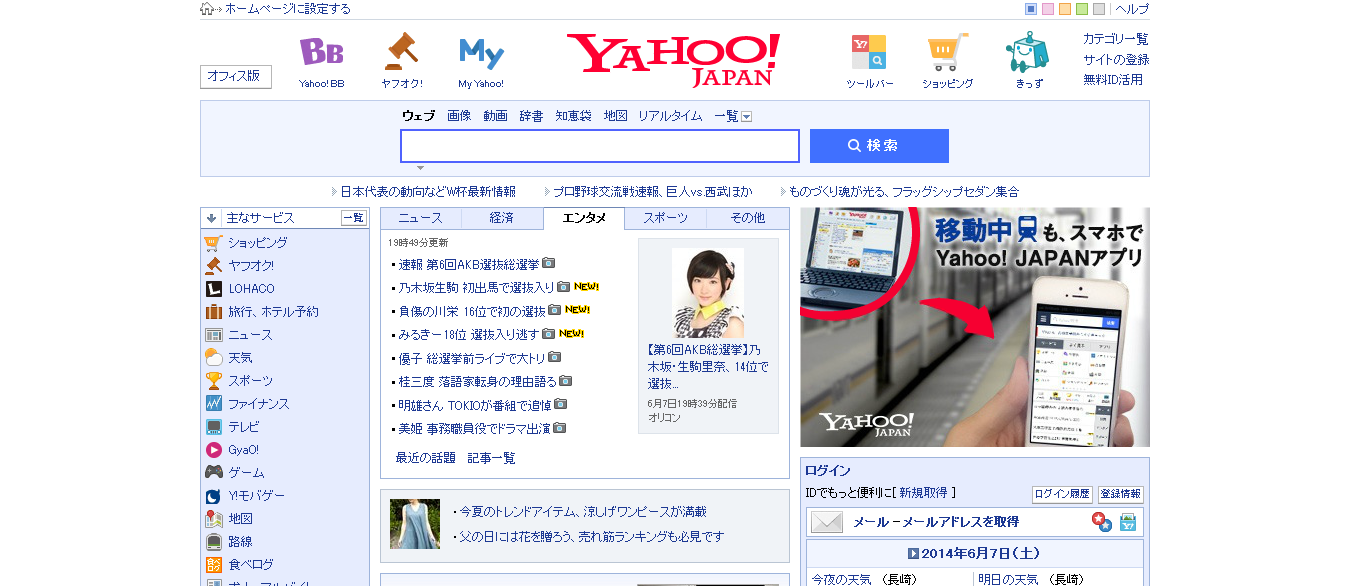Click the 一覧 button in 主なサービス header

point(353,218)
